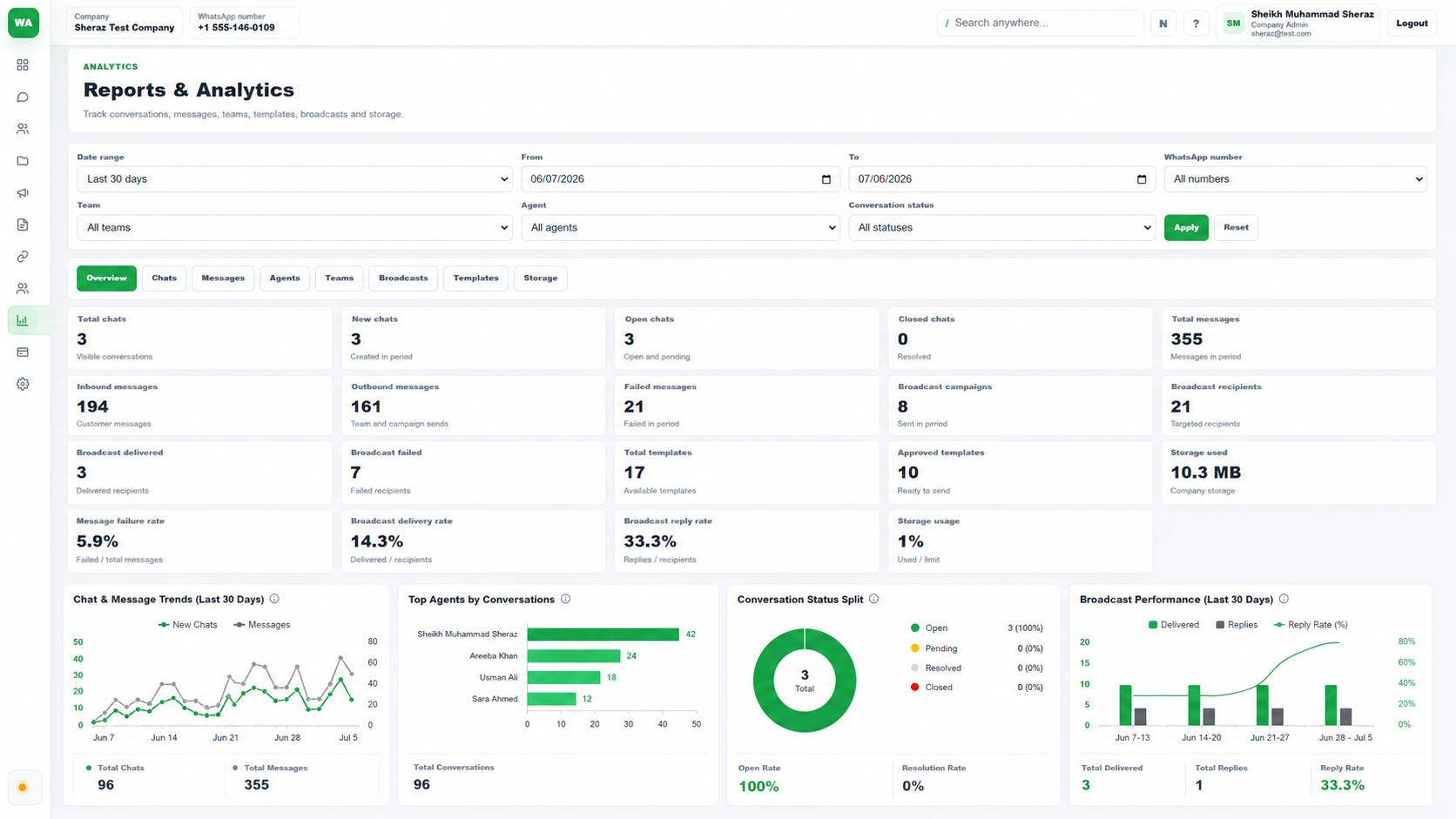Image resolution: width=1456 pixels, height=819 pixels.
Task: Open the calendar picker in the To date field
Action: click(x=1142, y=179)
